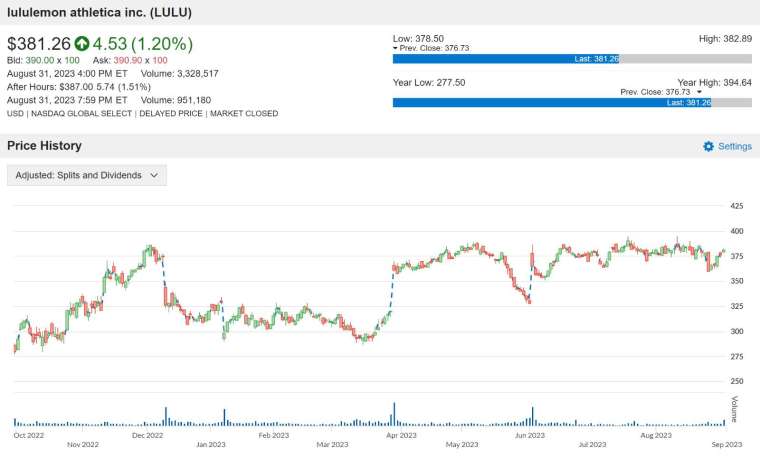760x457 pixels.
Task: Click the Settings link text
Action: point(735,146)
